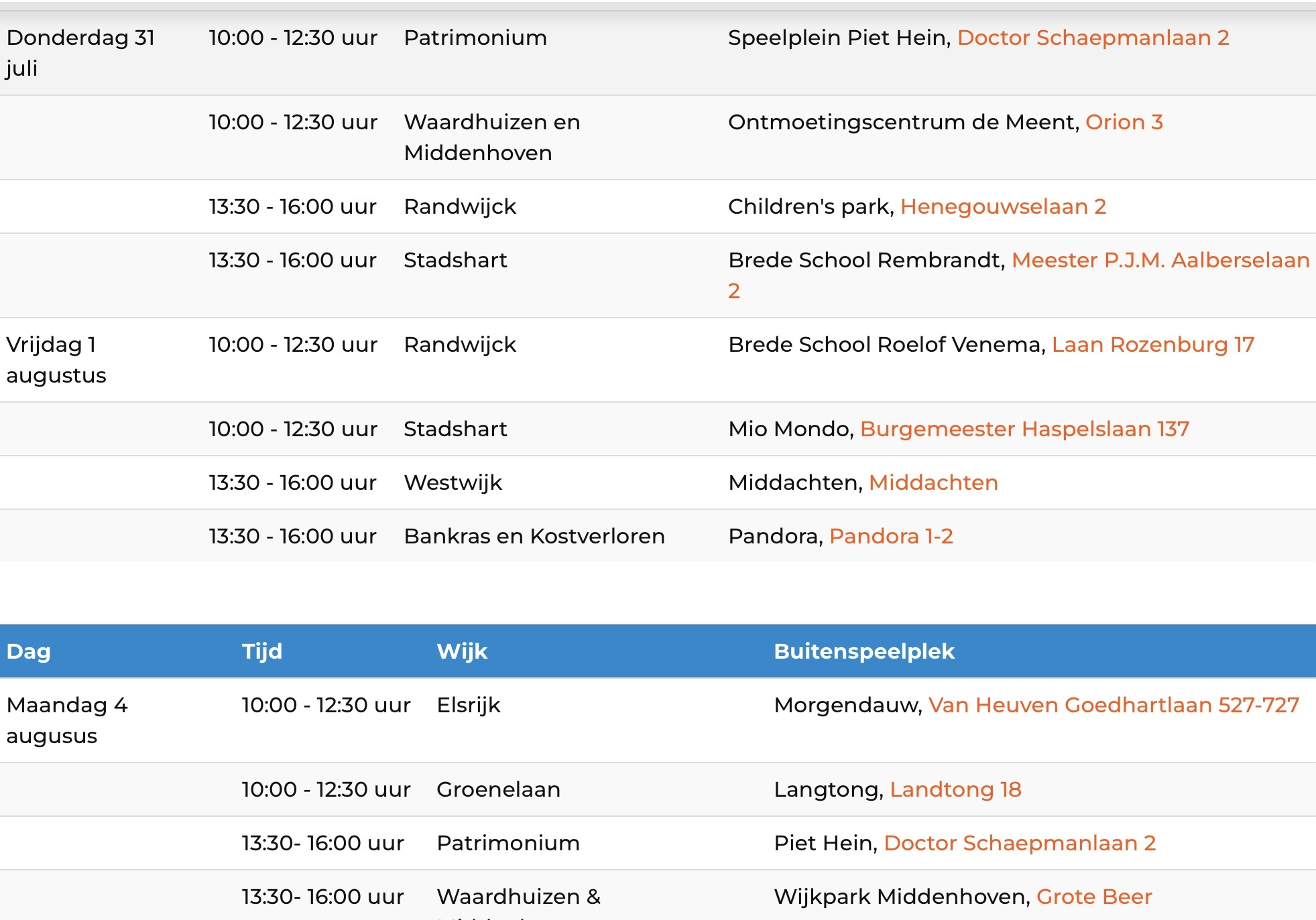Click the Meester P.J.M. Aalberselaan link
The image size is (1316, 920).
(x=1160, y=260)
